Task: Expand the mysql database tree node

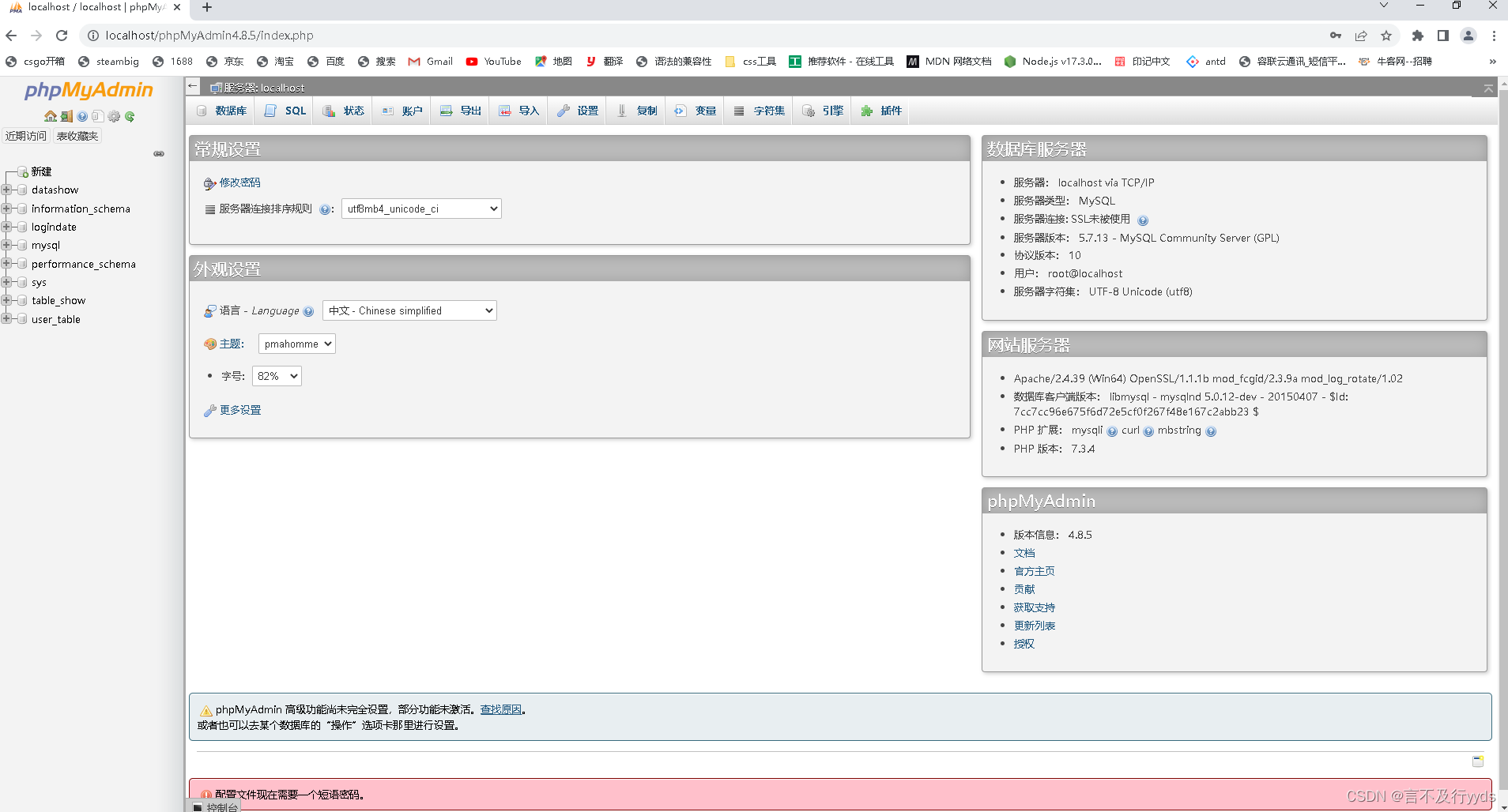Action: point(6,245)
